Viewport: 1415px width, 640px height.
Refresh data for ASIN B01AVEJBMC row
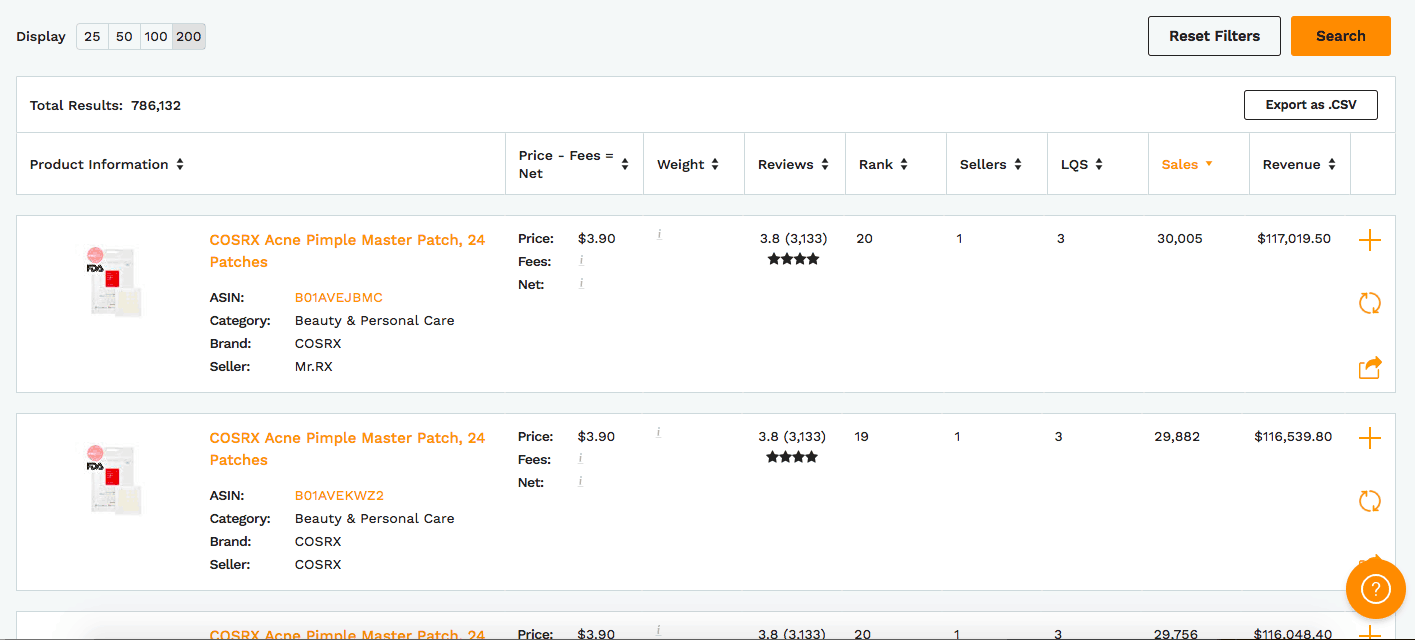[x=1369, y=303]
